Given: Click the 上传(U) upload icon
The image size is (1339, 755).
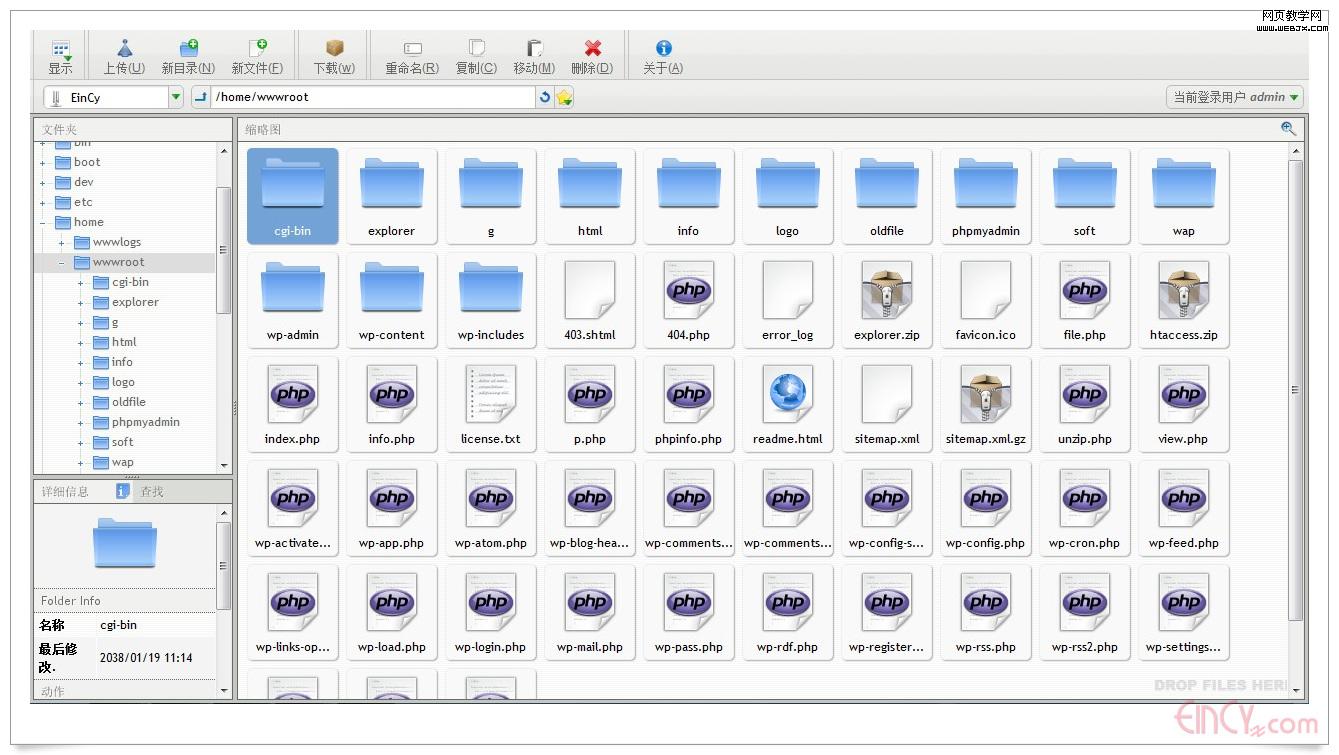Looking at the screenshot, I should 125,48.
